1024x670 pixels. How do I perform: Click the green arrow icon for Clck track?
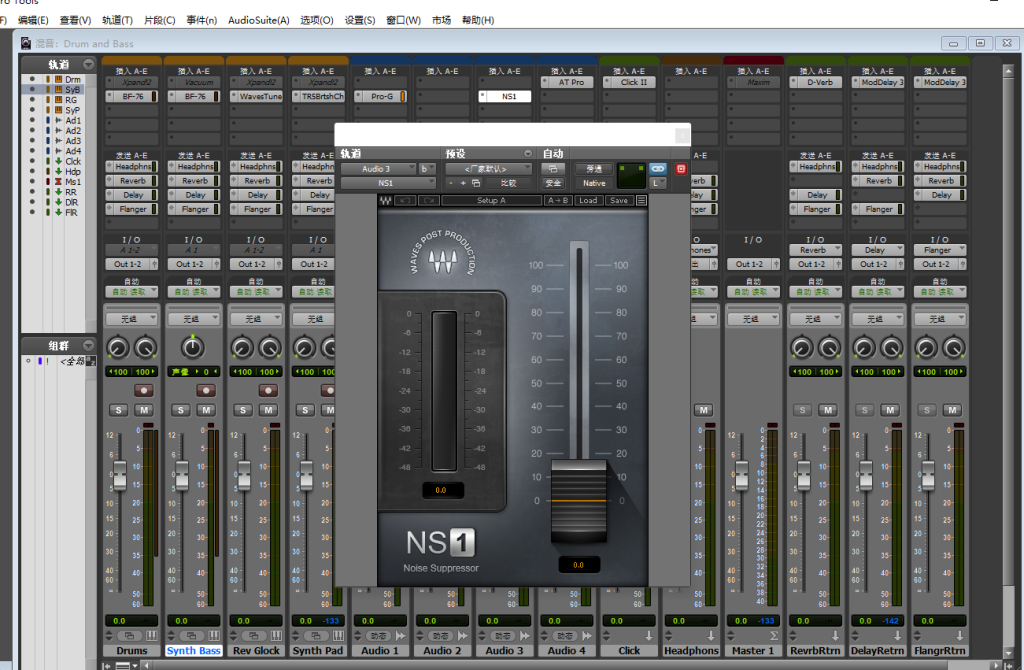pos(58,161)
